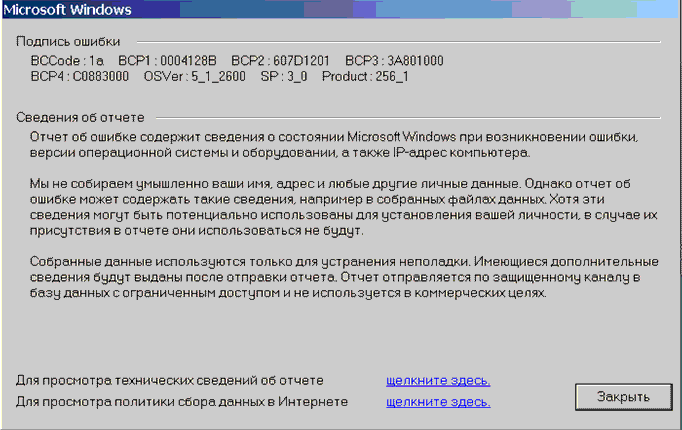Viewport: 682px width, 430px height.
Task: Select the Product : 256_1 text
Action: (365, 77)
